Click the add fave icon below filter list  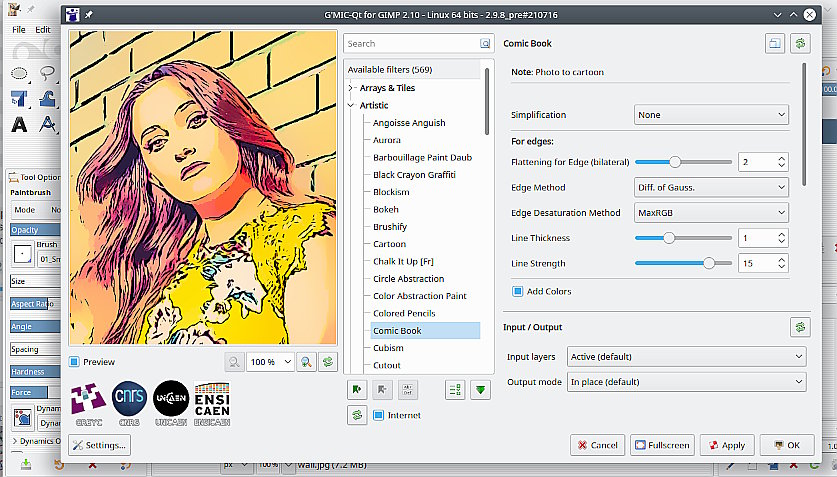click(356, 390)
